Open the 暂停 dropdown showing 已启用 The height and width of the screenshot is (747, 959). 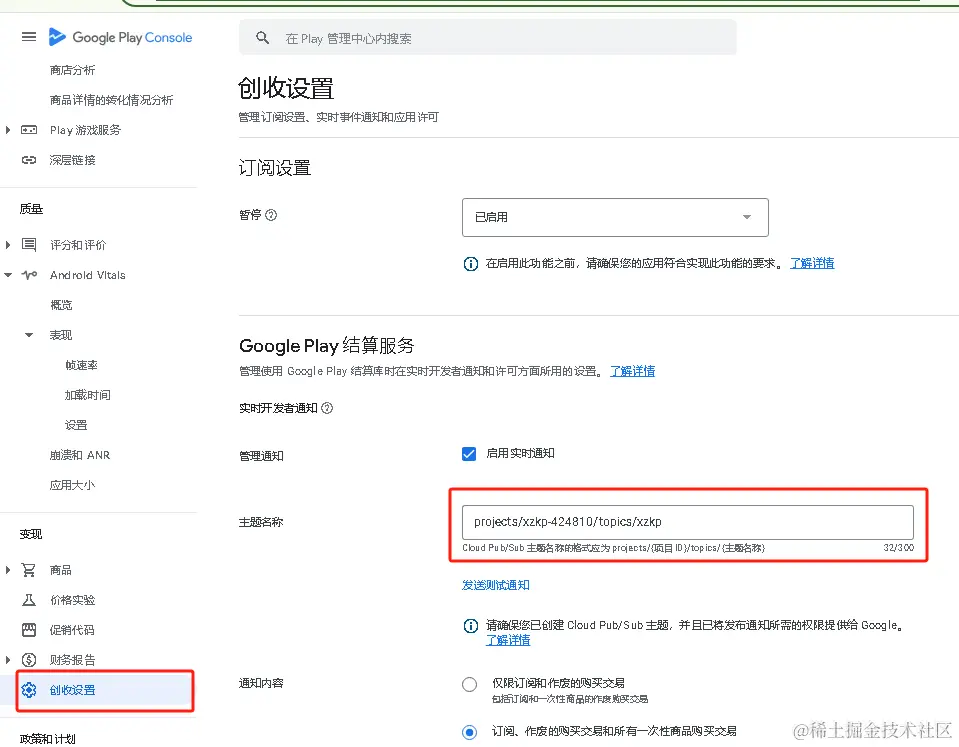(x=615, y=217)
